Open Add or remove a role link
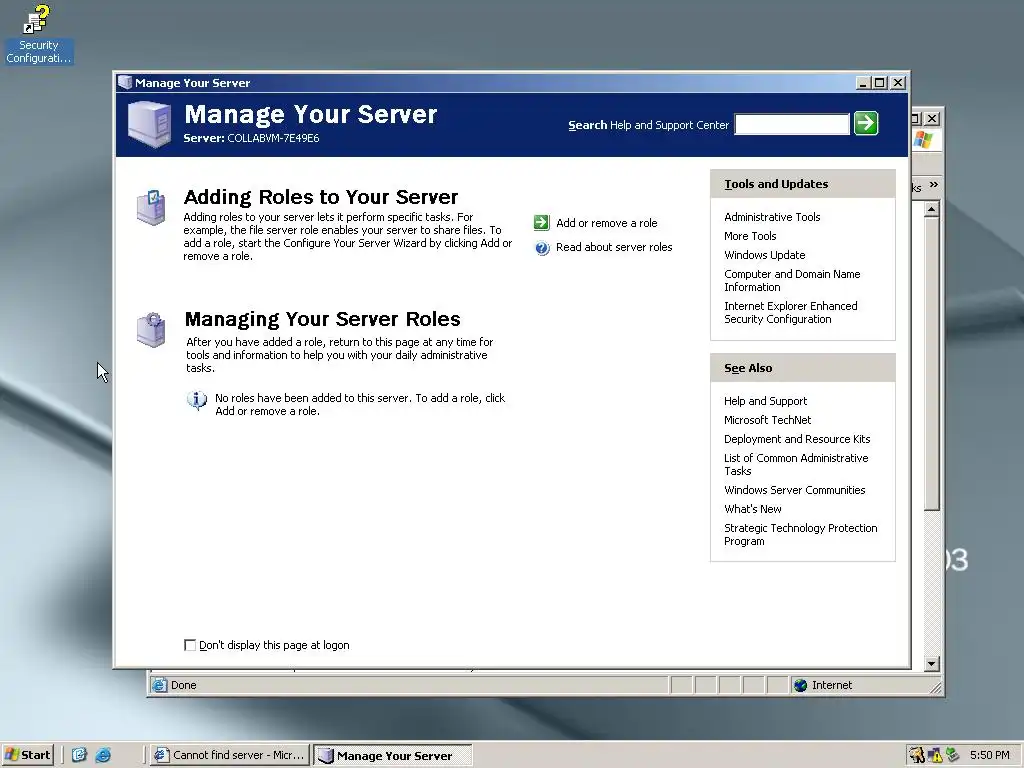The height and width of the screenshot is (768, 1024). click(x=607, y=223)
